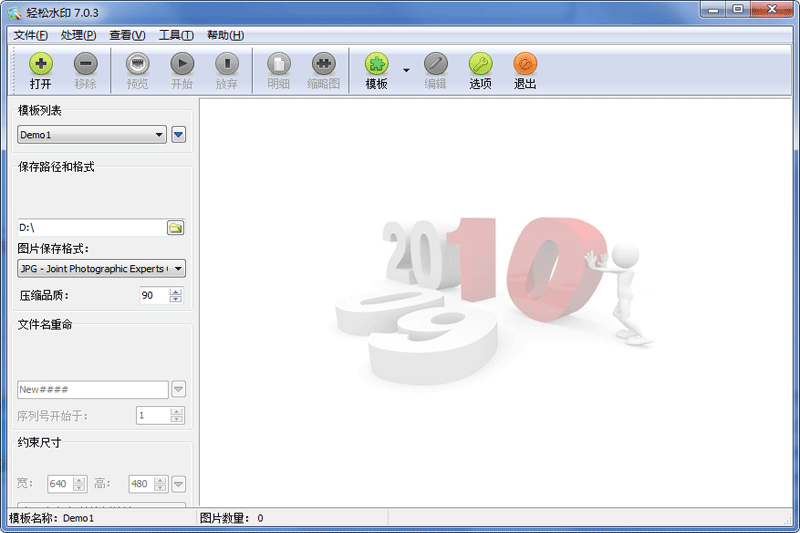Viewport: 800px width, 533px height.
Task: Open the 帮助(H) menu
Action: pos(225,35)
